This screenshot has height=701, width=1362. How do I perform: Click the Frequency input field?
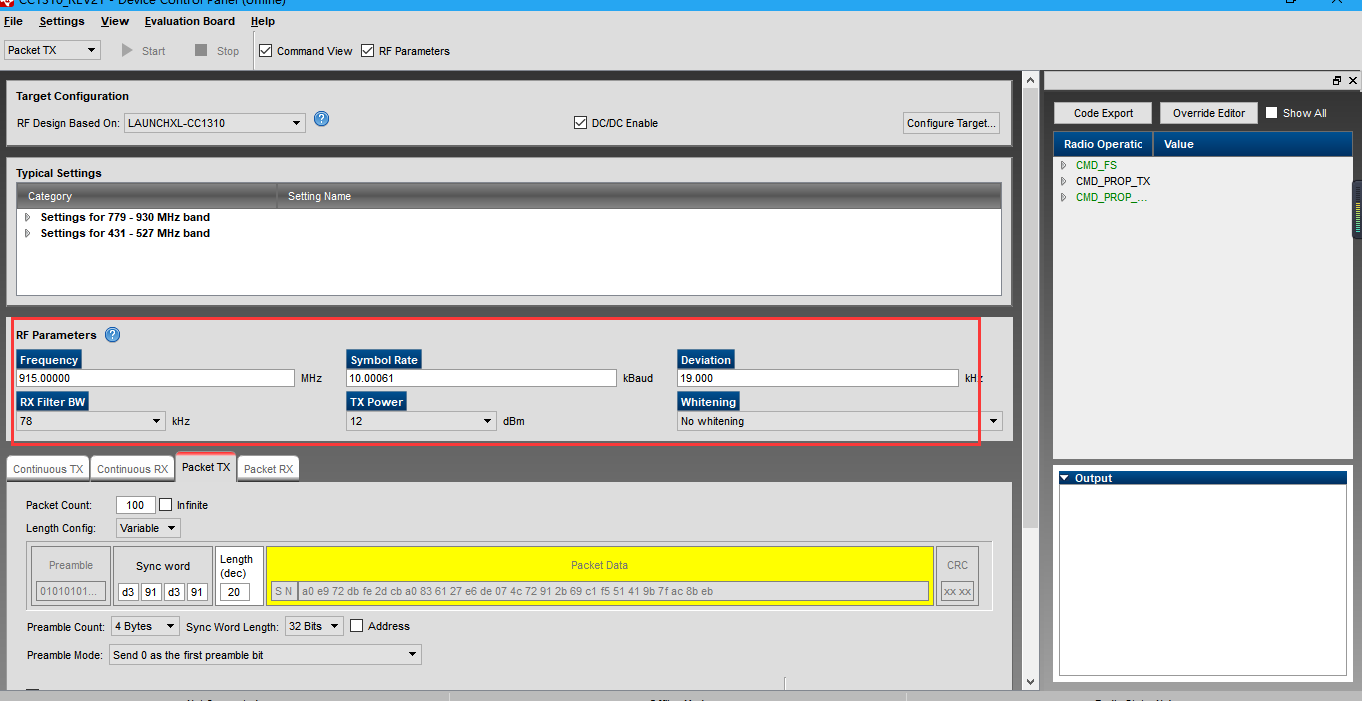[x=155, y=378]
